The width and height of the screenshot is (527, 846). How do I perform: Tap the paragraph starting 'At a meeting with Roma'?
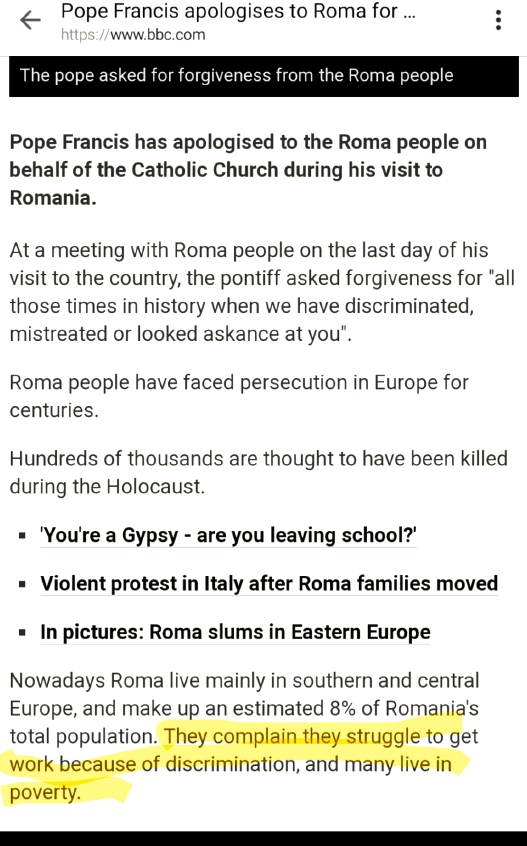click(x=262, y=292)
